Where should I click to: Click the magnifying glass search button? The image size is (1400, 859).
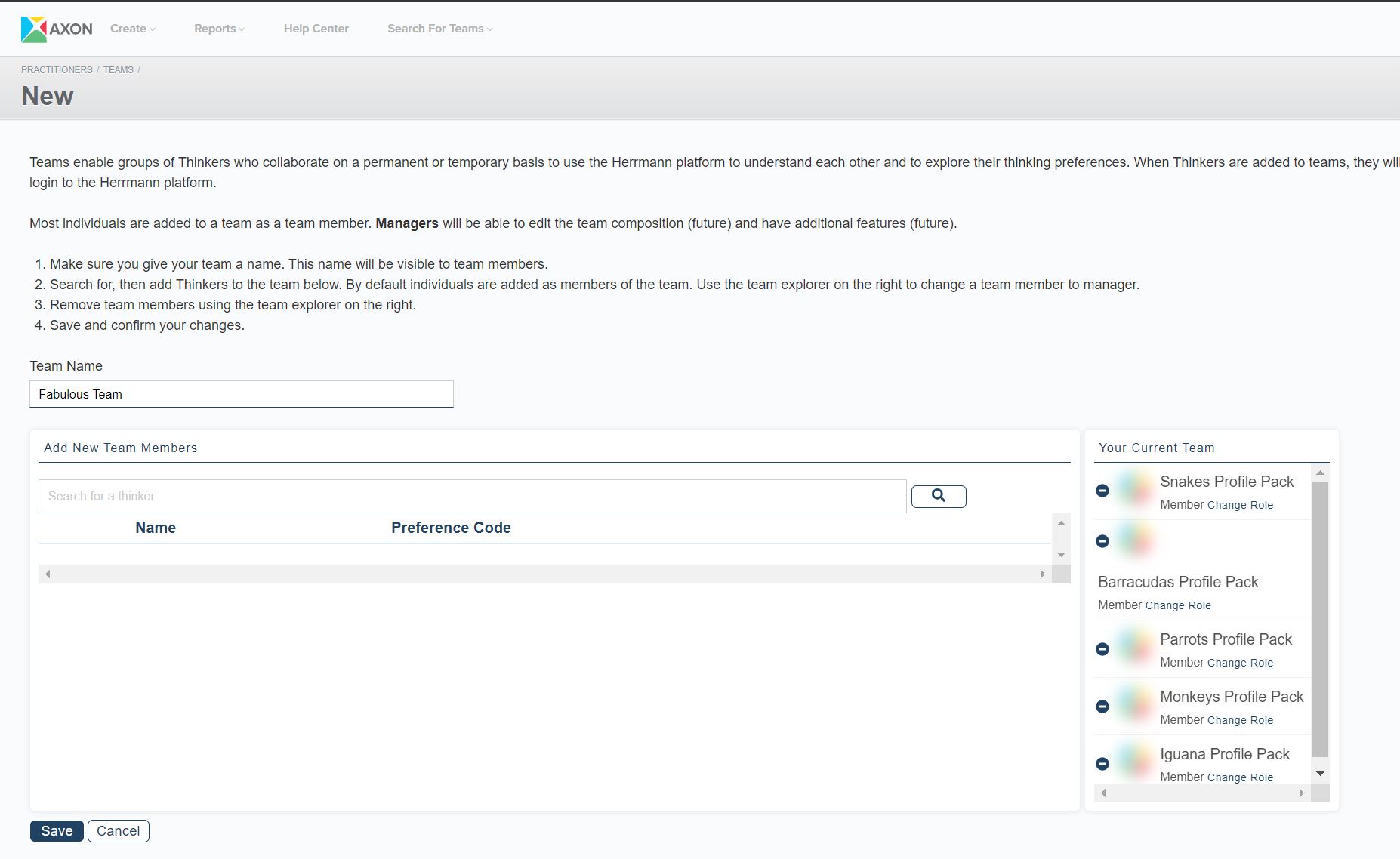[938, 496]
